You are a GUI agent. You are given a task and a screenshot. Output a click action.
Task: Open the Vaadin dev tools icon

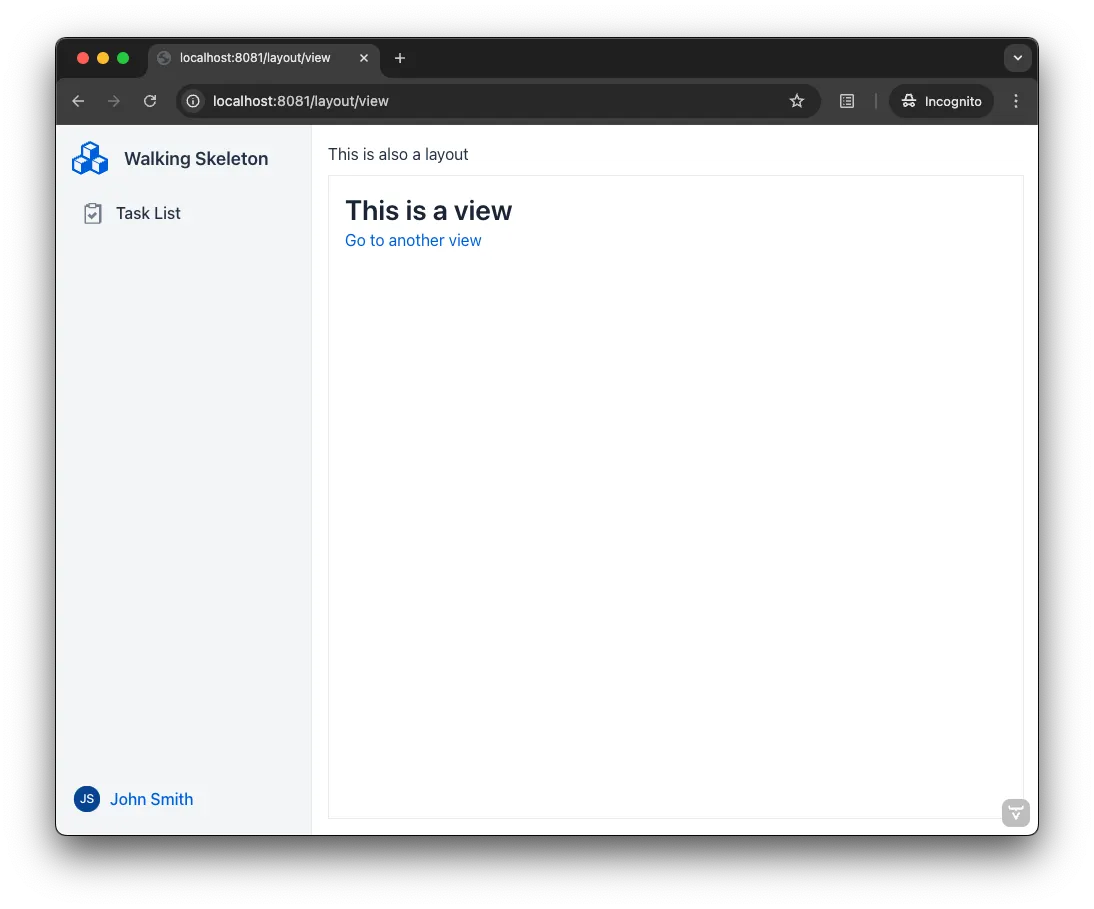1016,813
